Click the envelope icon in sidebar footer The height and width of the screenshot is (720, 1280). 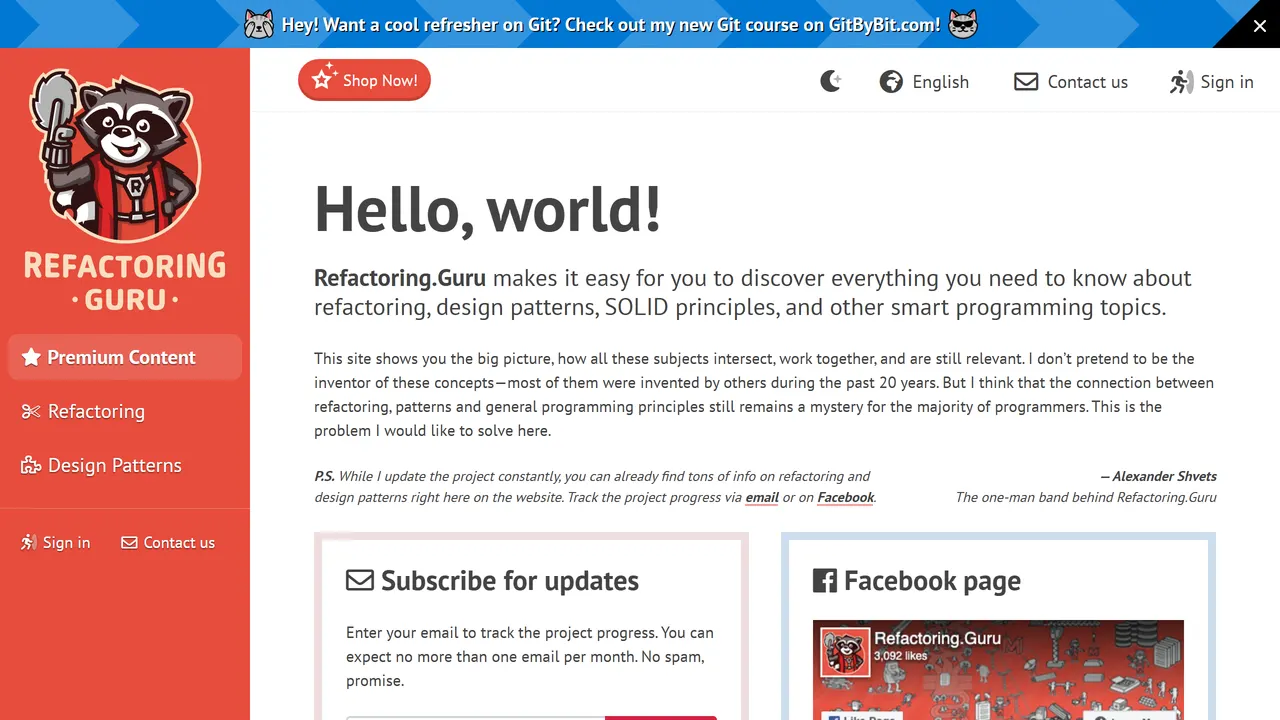(x=129, y=542)
